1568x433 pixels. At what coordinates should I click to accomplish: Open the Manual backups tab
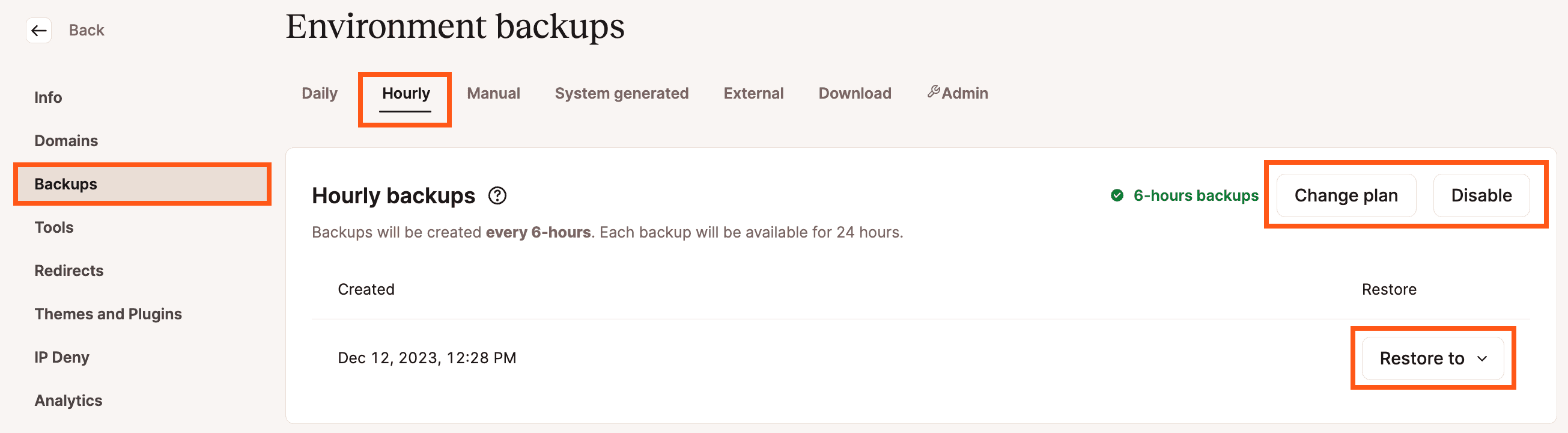click(x=493, y=93)
